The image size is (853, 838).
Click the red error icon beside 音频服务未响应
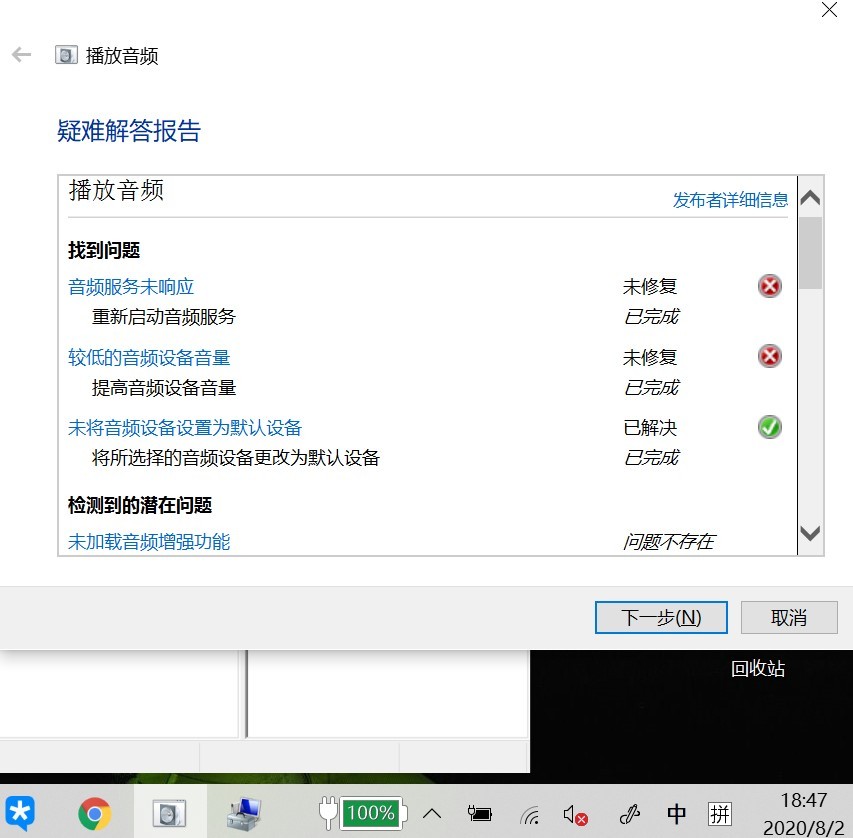pos(769,286)
